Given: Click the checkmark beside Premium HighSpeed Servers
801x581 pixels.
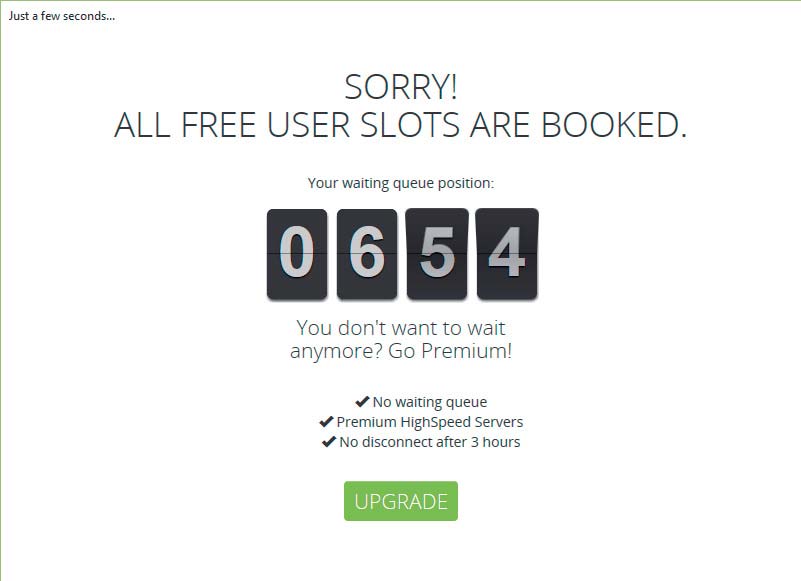Looking at the screenshot, I should [326, 422].
